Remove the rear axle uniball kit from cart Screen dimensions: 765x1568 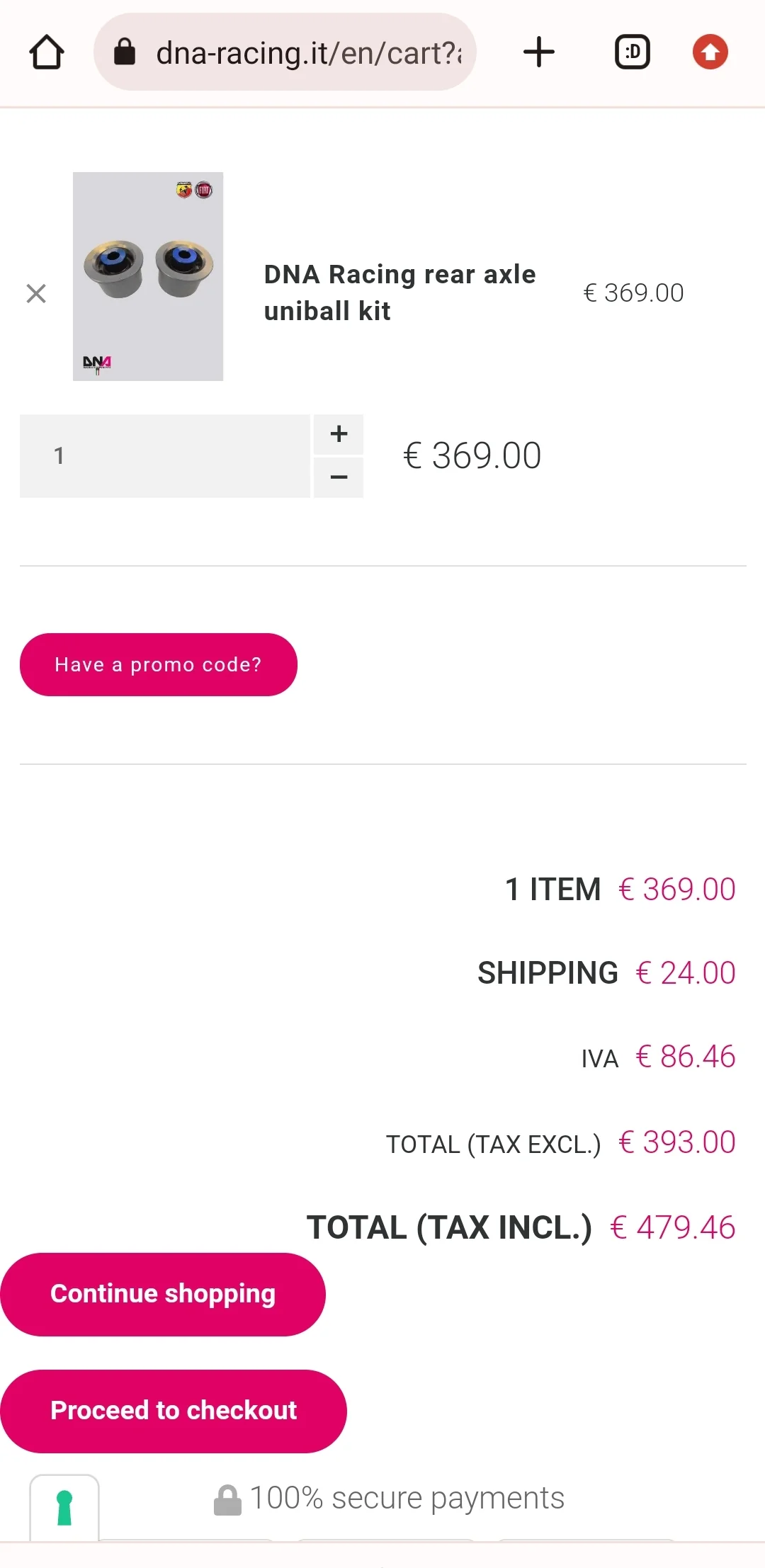click(x=36, y=293)
